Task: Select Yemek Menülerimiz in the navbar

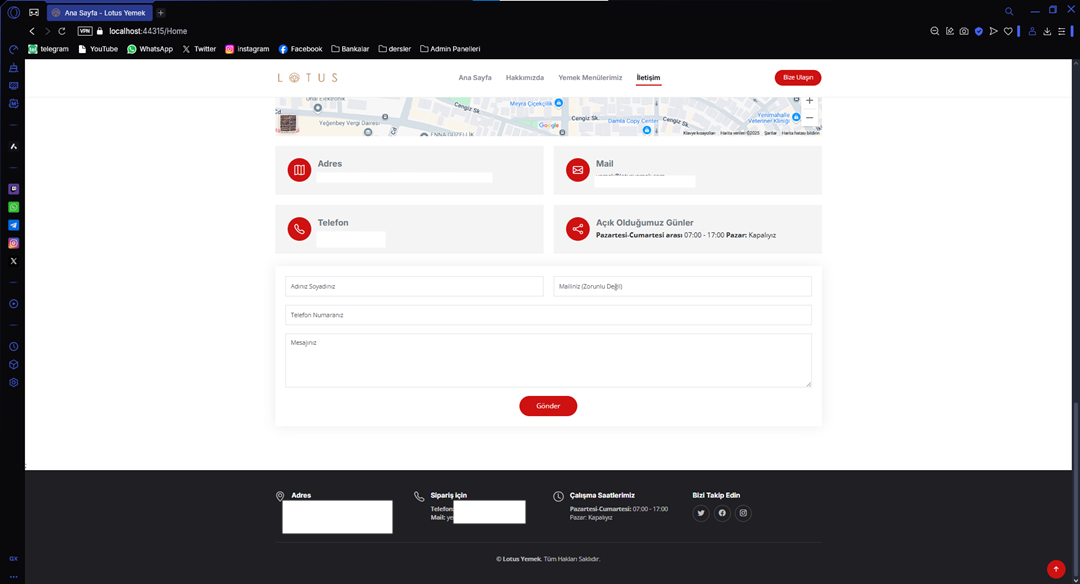Action: [590, 78]
